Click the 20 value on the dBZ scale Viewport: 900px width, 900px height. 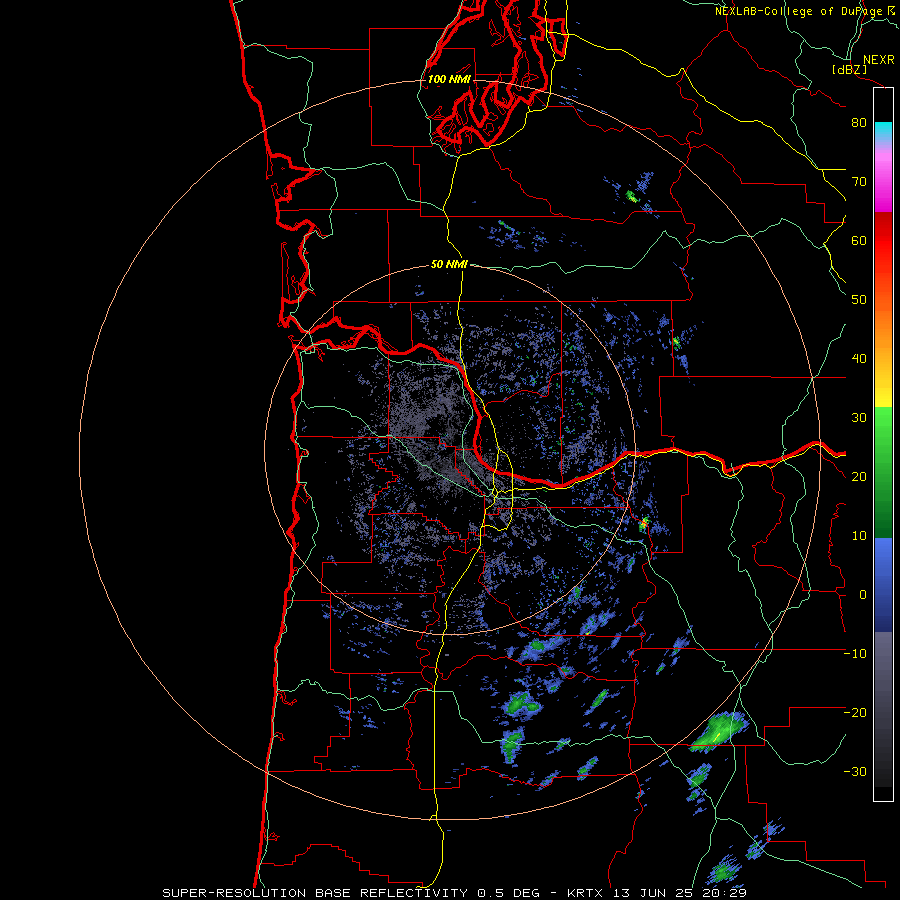pyautogui.click(x=859, y=476)
